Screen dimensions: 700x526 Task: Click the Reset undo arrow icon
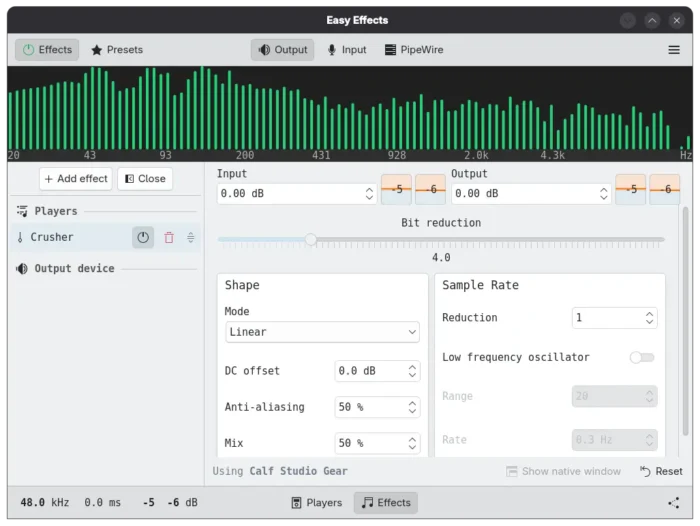(x=645, y=471)
